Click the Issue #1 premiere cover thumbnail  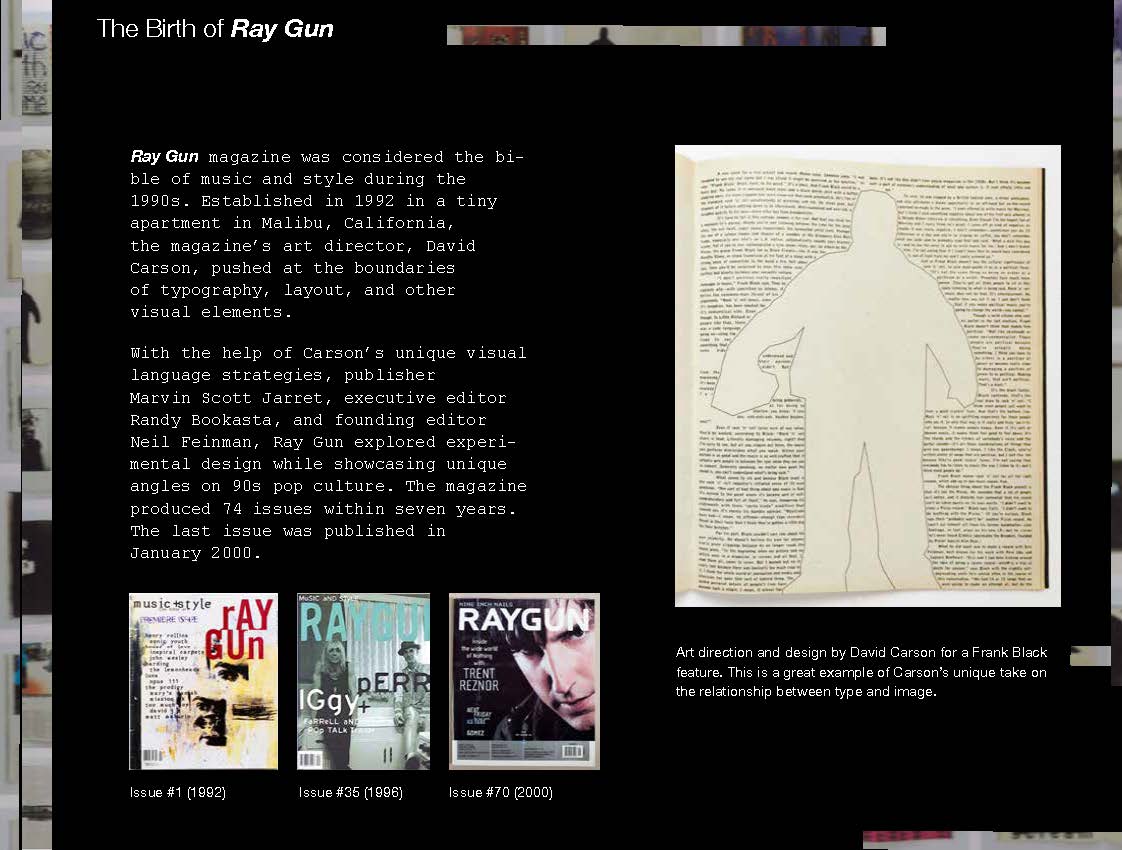point(203,681)
